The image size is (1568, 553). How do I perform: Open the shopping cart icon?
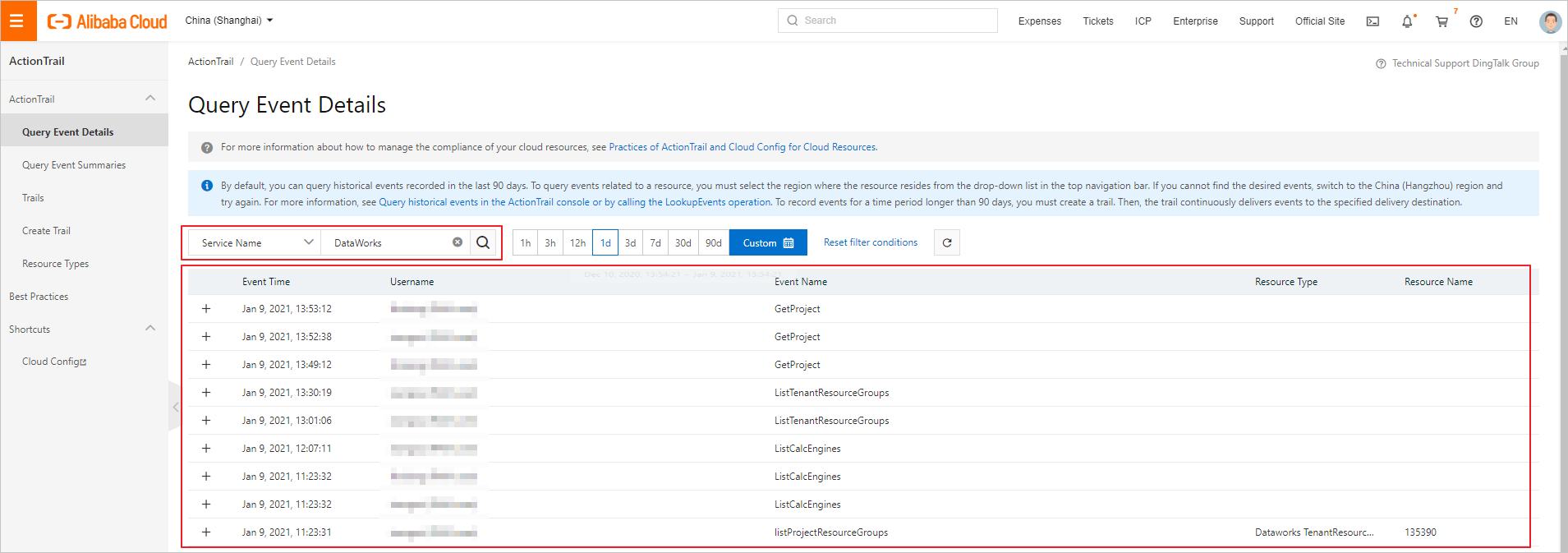tap(1442, 21)
